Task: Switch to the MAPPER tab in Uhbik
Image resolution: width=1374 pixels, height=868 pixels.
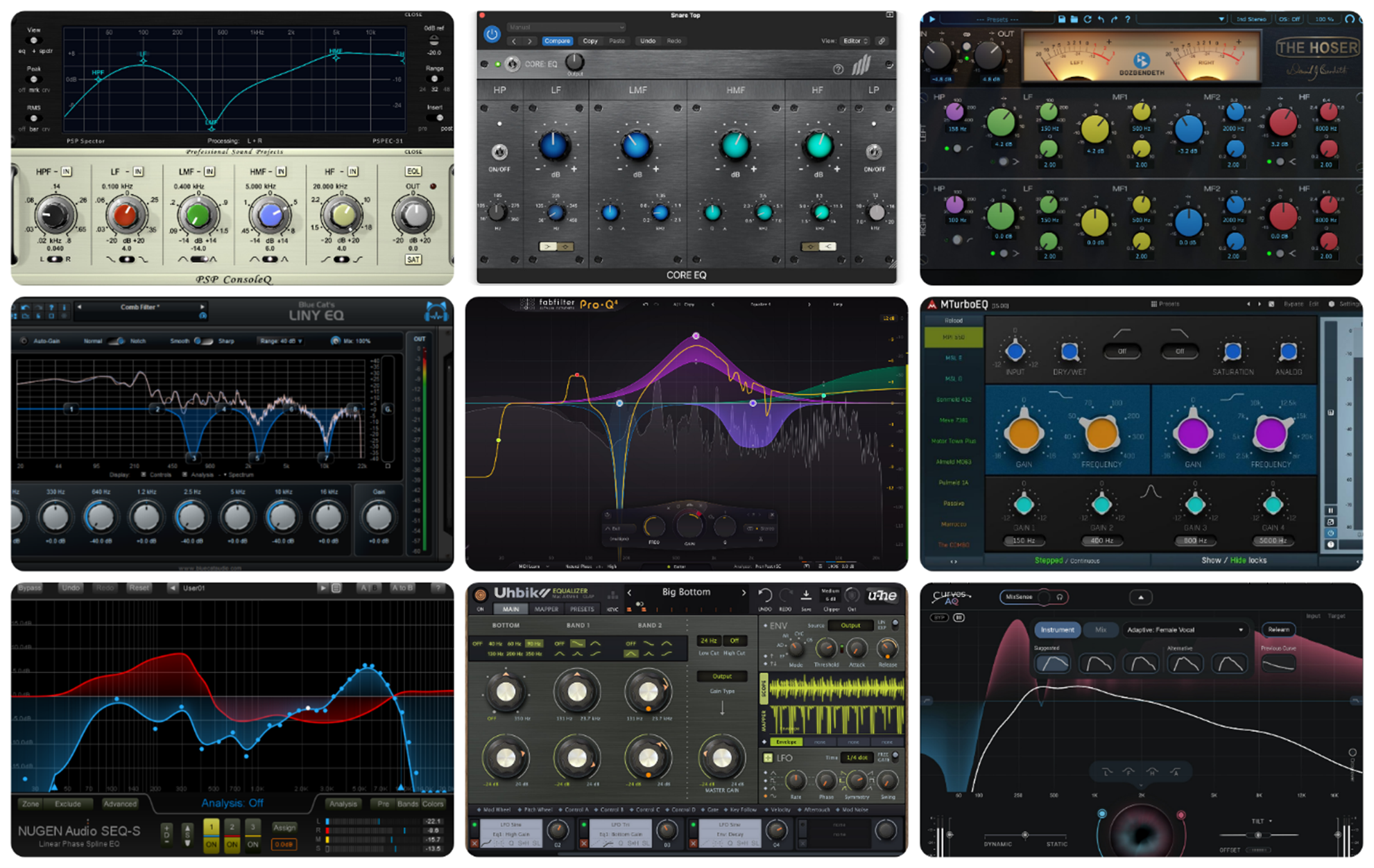Action: coord(546,609)
